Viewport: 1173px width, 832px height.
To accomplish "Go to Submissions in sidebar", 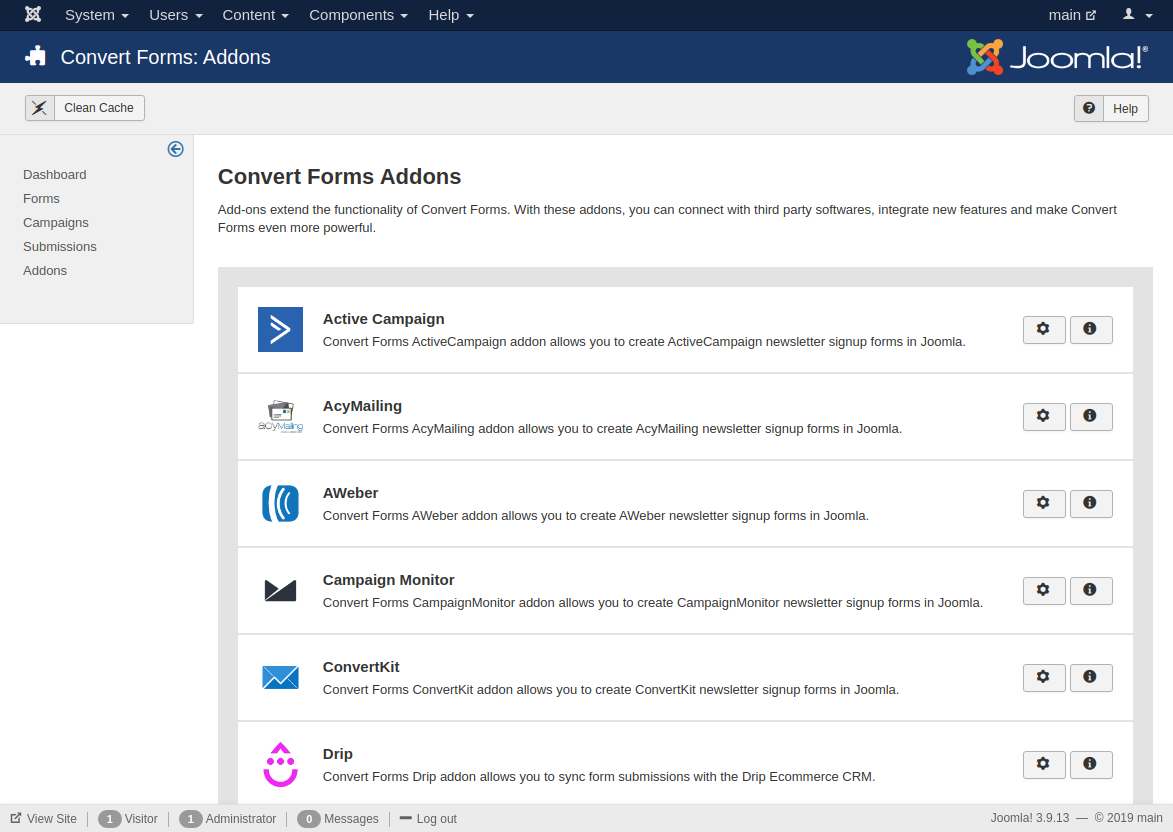I will point(60,246).
